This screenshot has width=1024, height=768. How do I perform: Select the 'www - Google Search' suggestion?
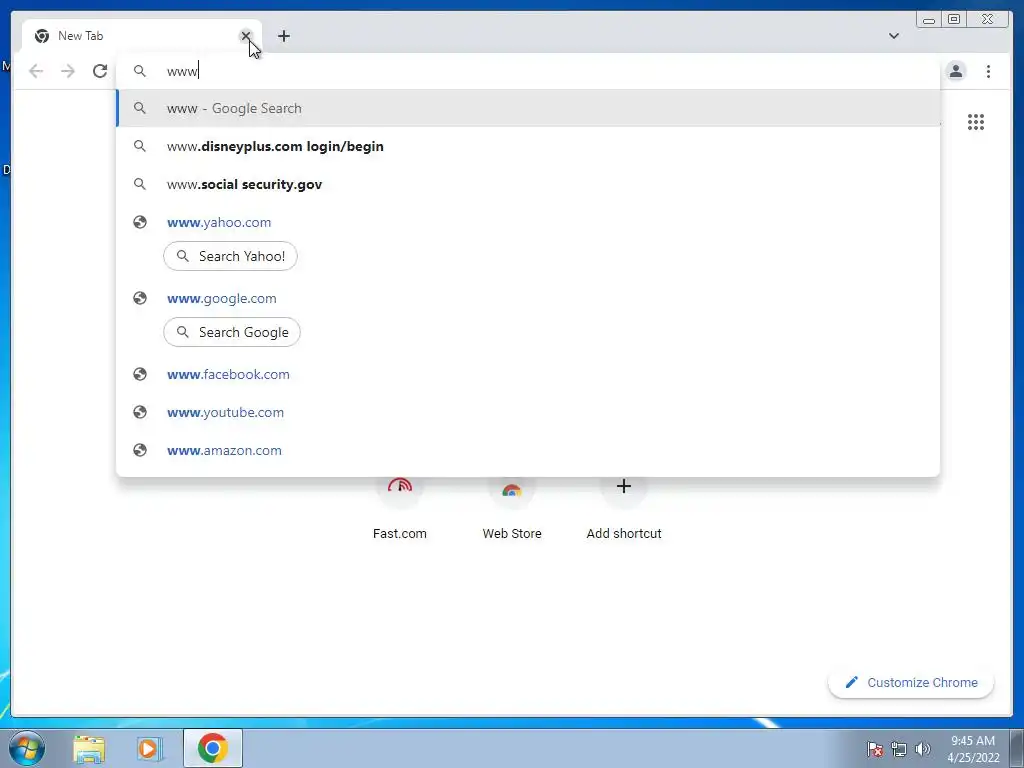pos(528,108)
